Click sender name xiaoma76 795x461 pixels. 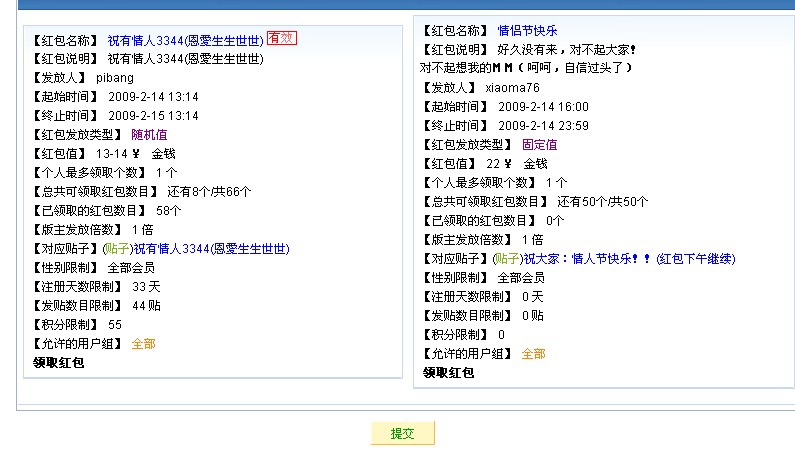coord(512,88)
